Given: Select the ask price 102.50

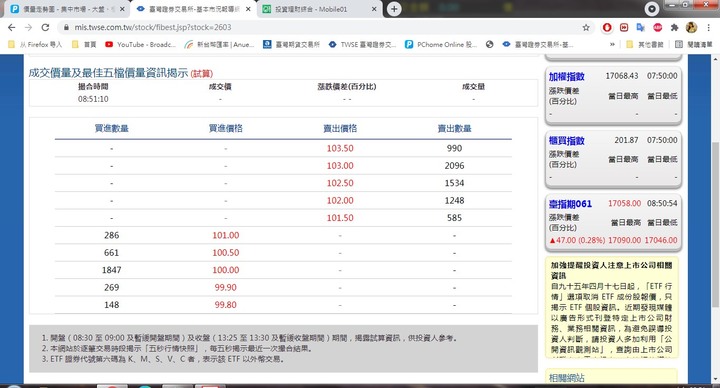Looking at the screenshot, I should pos(340,183).
